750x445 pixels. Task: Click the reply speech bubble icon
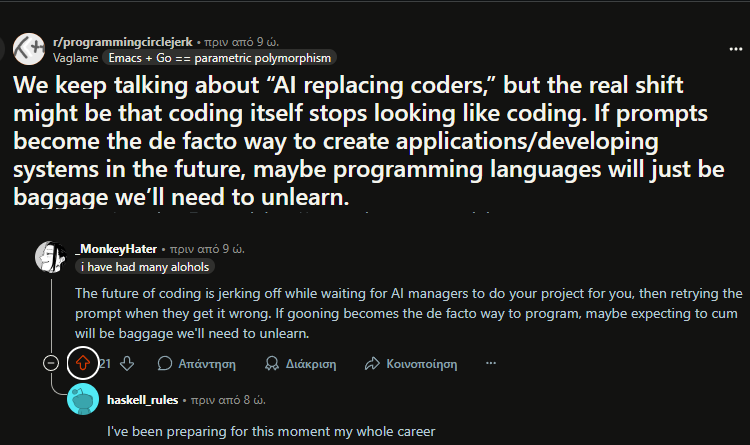pyautogui.click(x=165, y=364)
